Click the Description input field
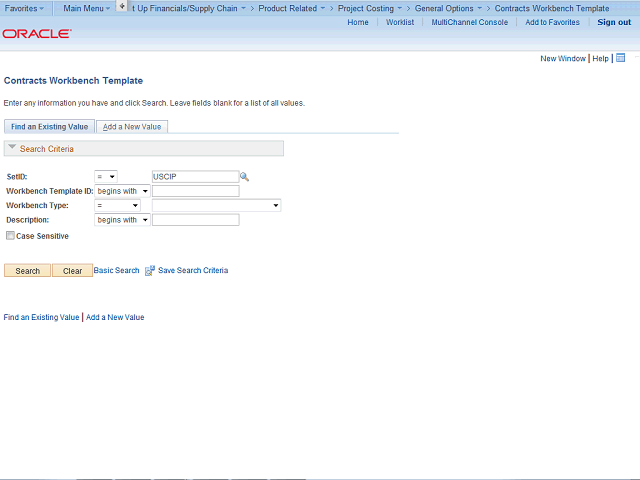Viewport: 640px width, 480px height. point(196,220)
